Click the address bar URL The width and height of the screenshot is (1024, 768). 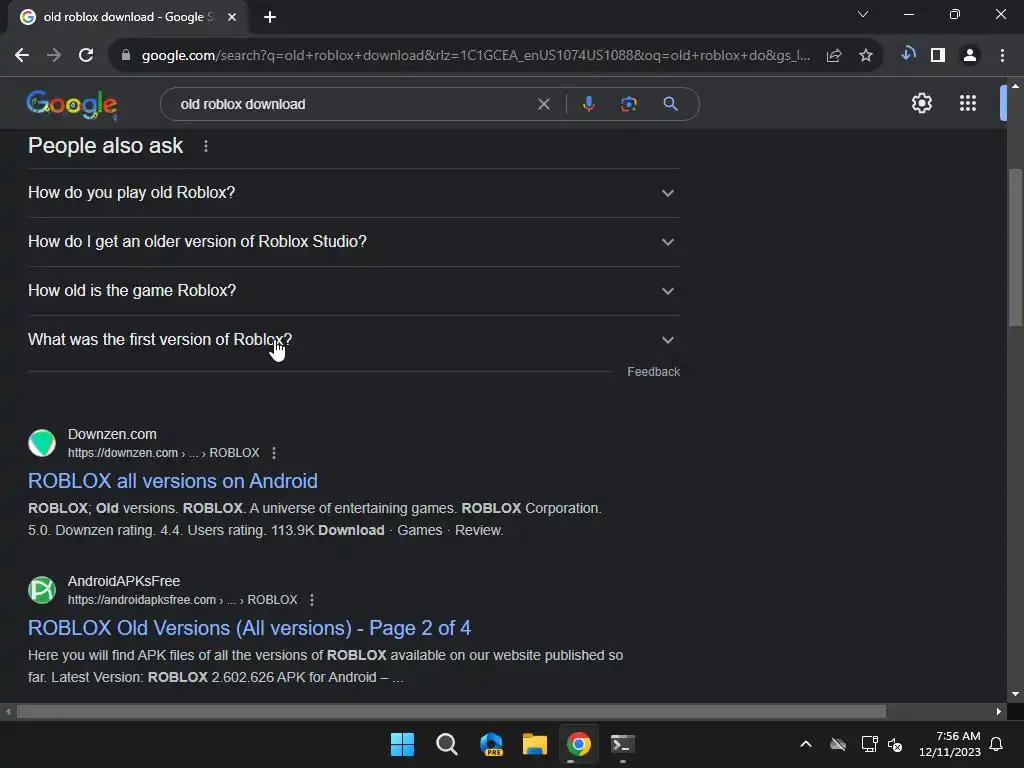pyautogui.click(x=475, y=56)
